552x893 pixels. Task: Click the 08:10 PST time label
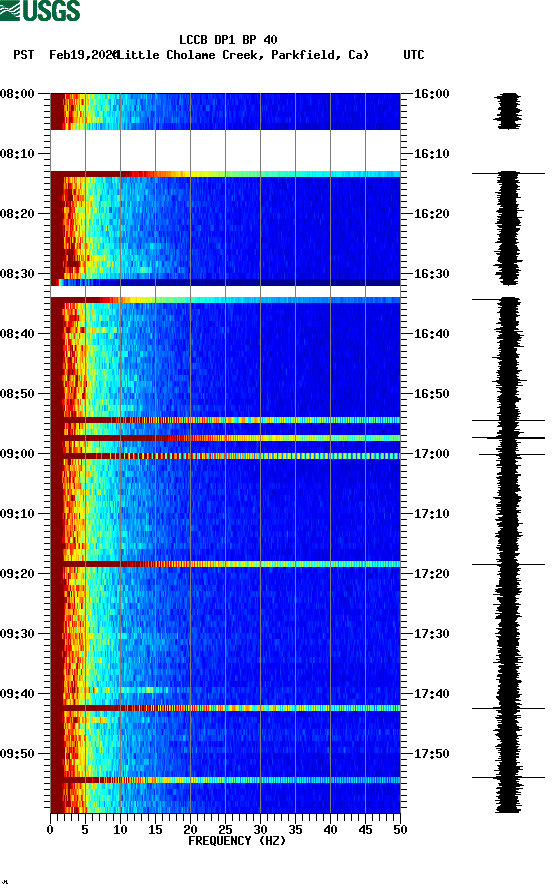(x=17, y=154)
